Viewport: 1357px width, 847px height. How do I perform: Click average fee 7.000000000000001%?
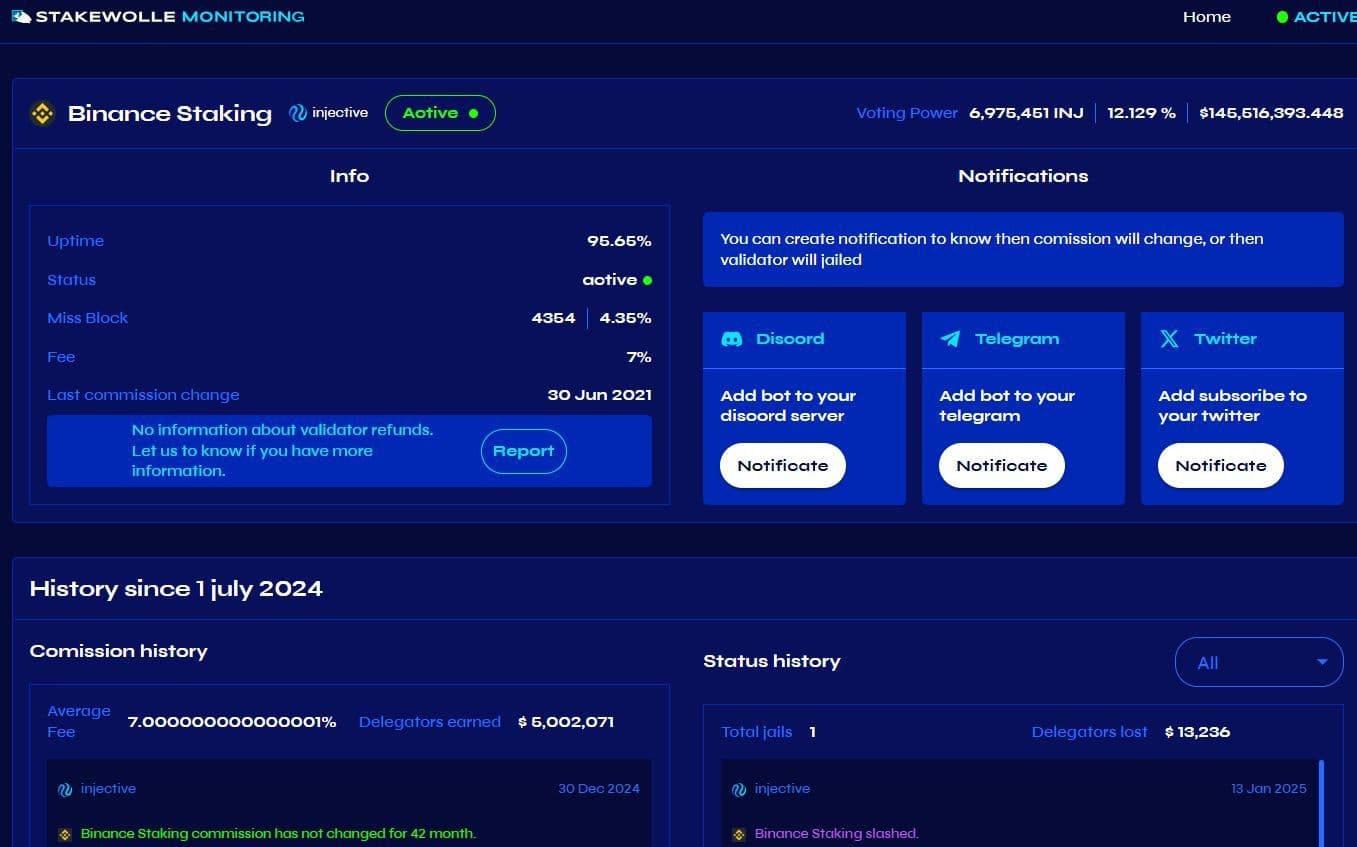tap(232, 722)
